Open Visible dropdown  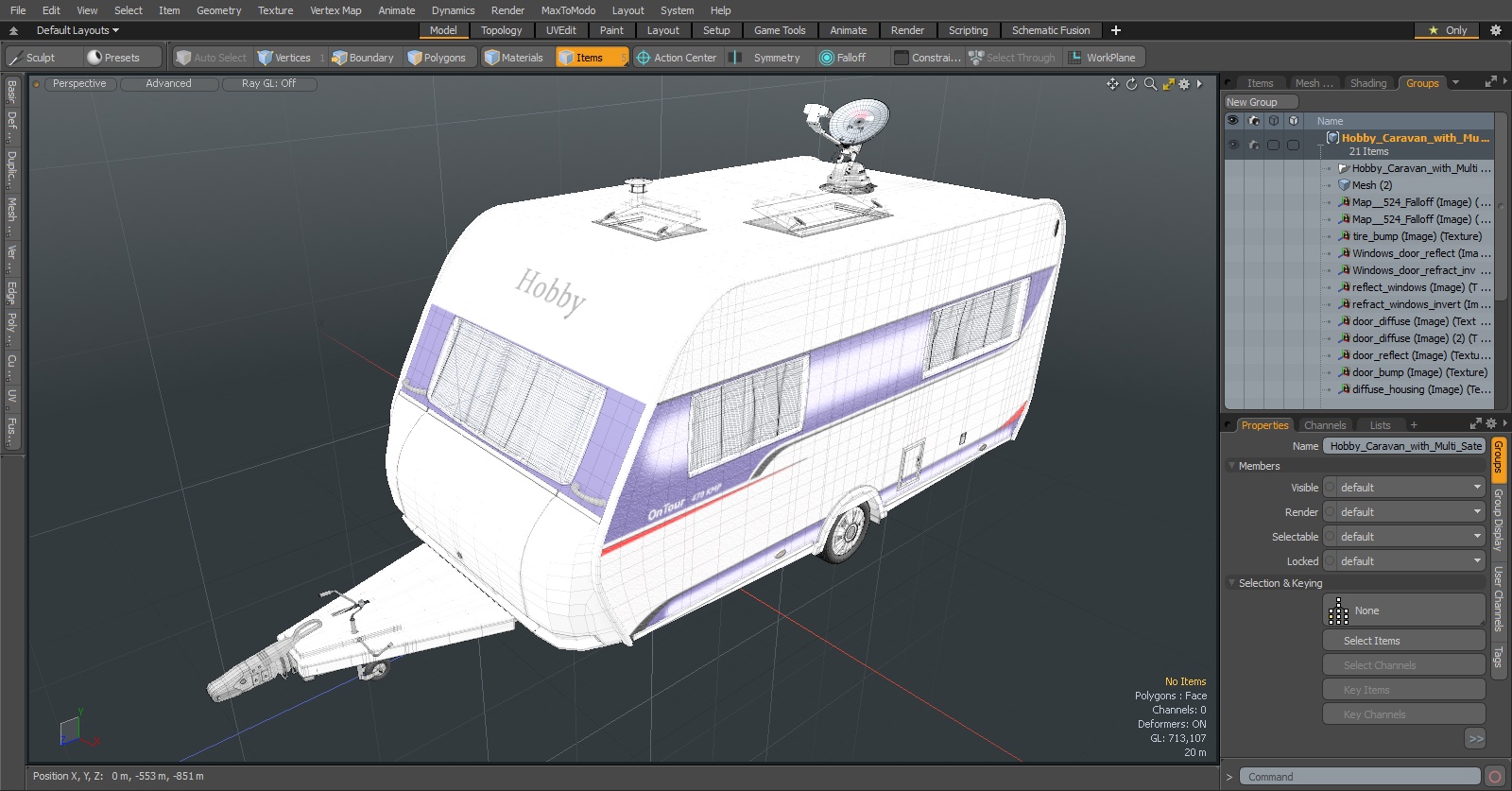1404,488
